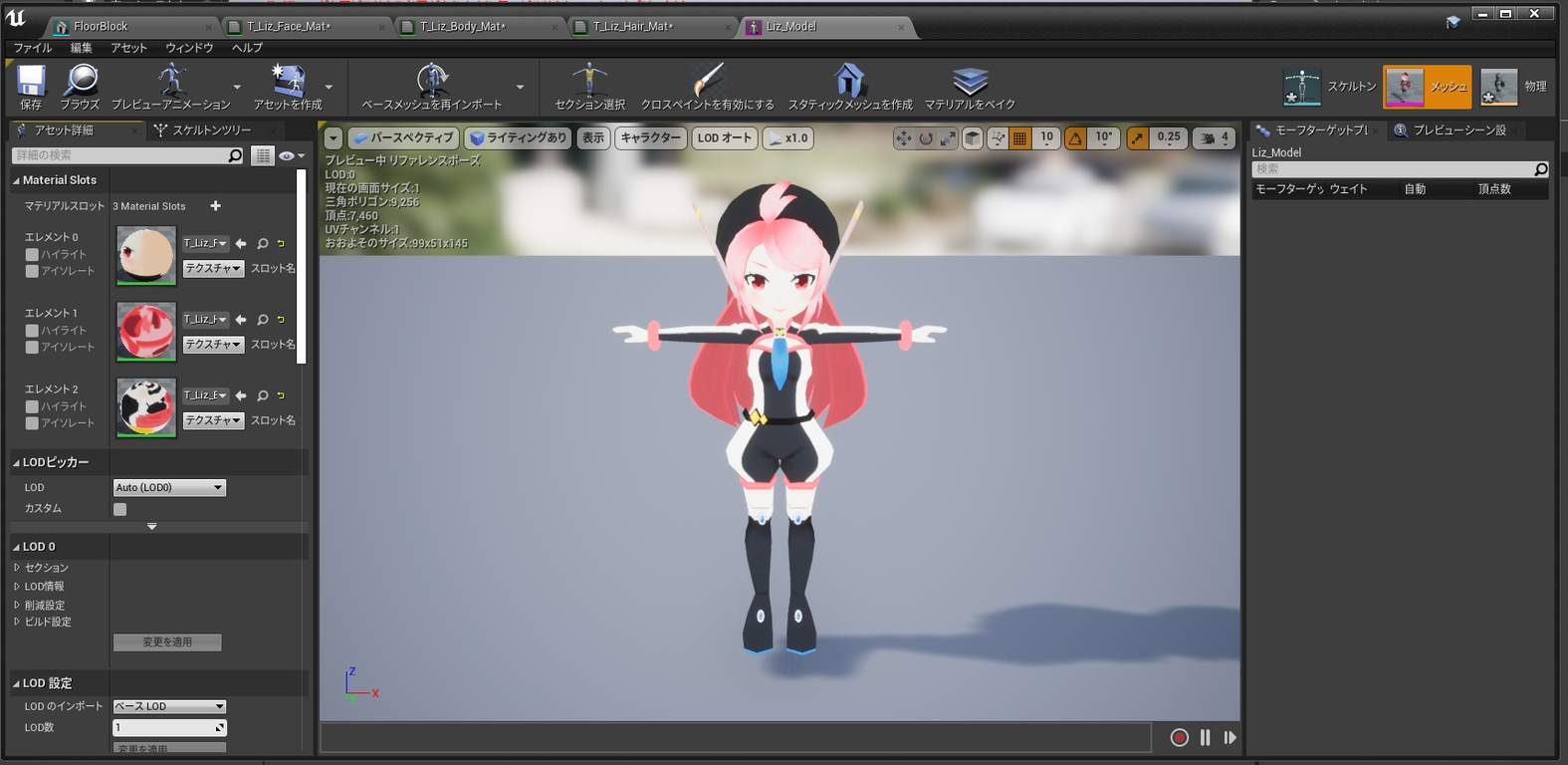Enable アイソレート for エレメント 2
Viewport: 1568px width, 765px height.
click(32, 423)
